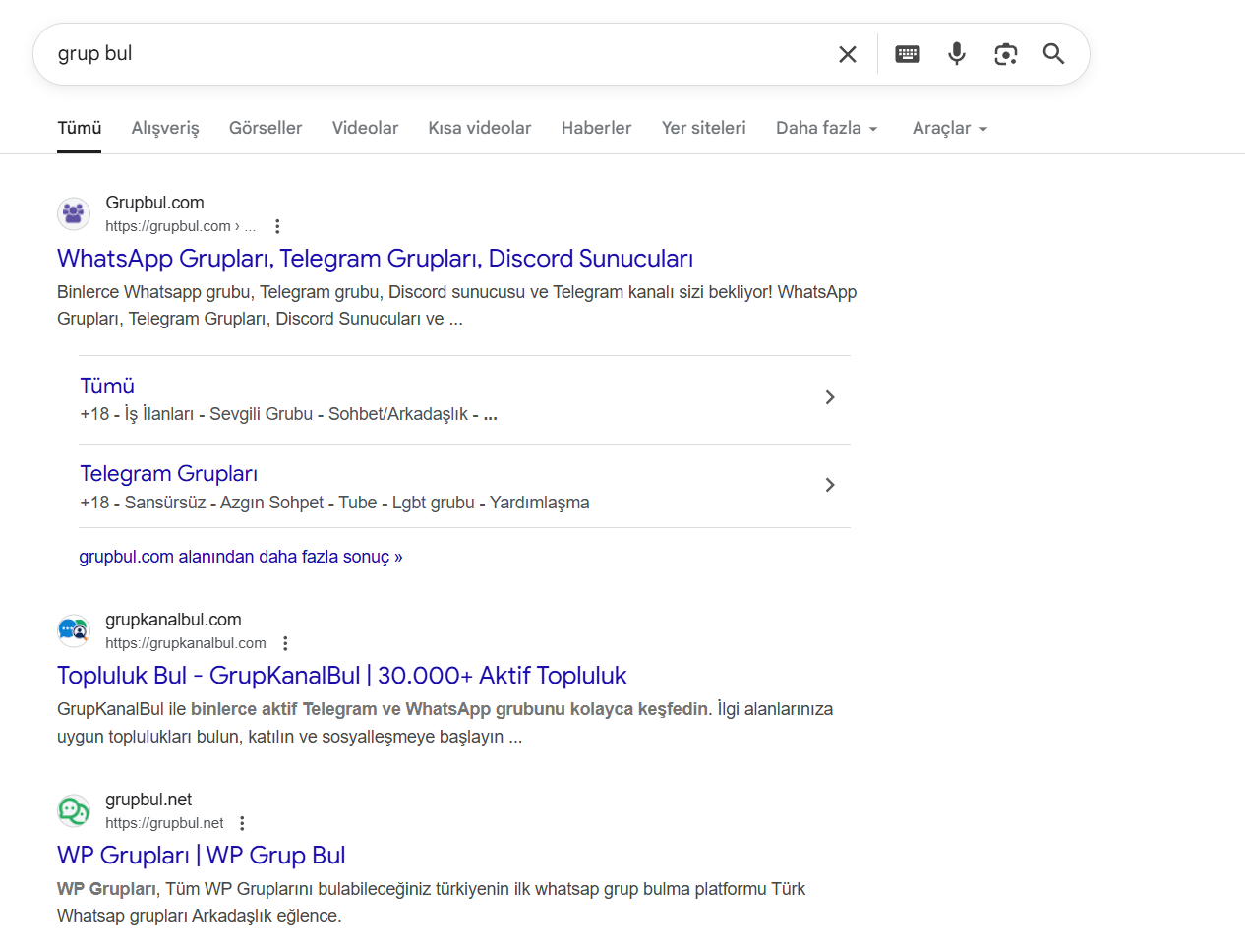The width and height of the screenshot is (1245, 952).
Task: Click the https://grupkanalbul.com URL text
Action: tap(186, 643)
